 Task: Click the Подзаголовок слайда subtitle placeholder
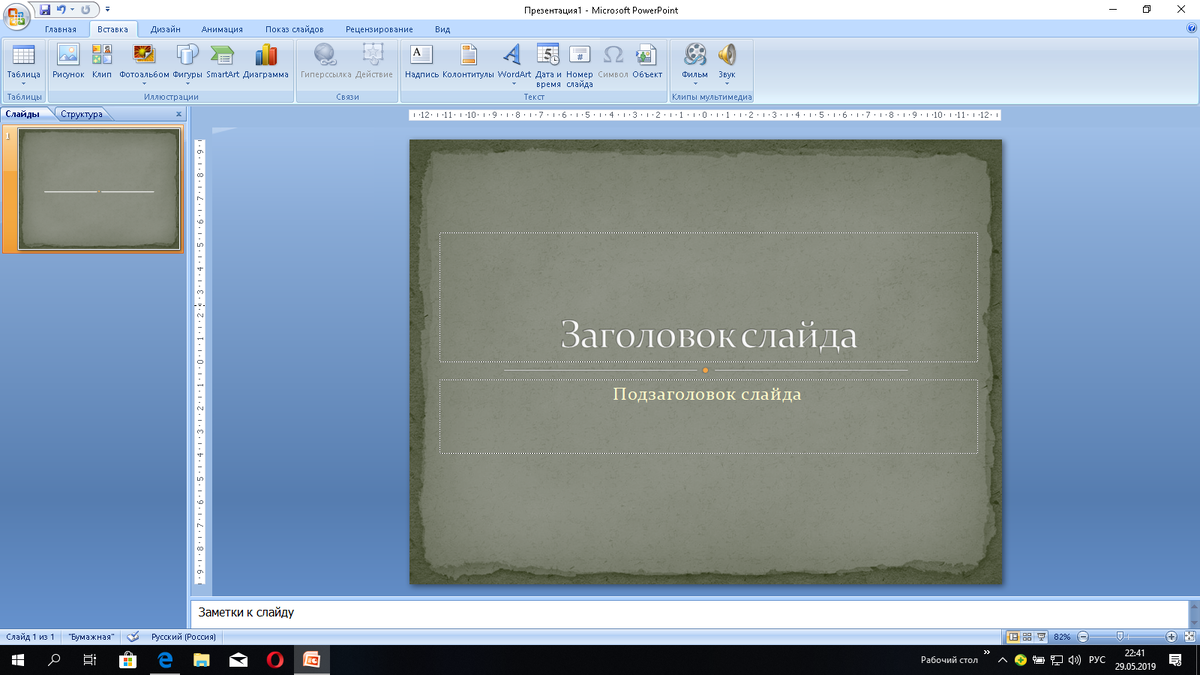(708, 416)
